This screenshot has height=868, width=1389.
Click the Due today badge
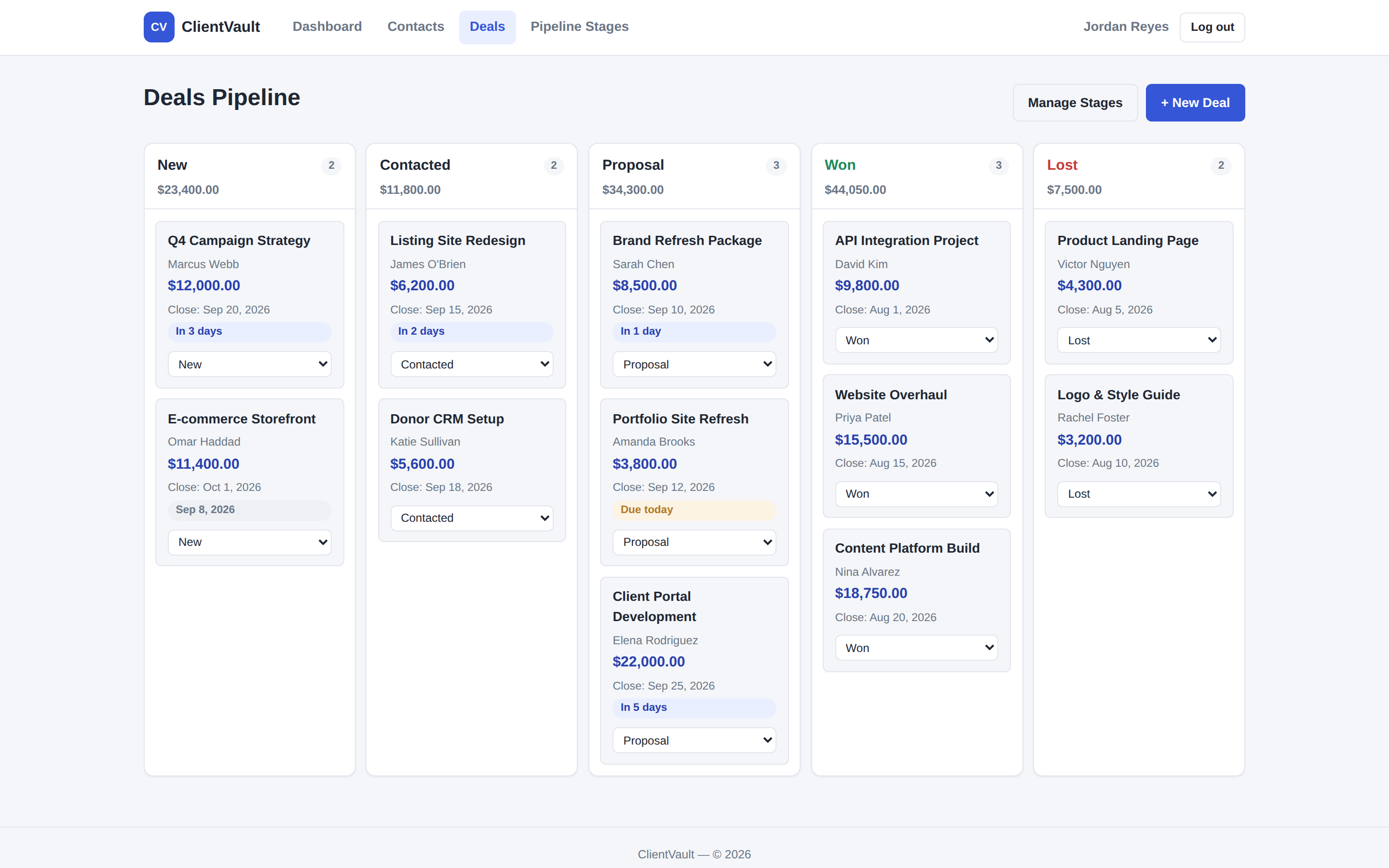[694, 510]
